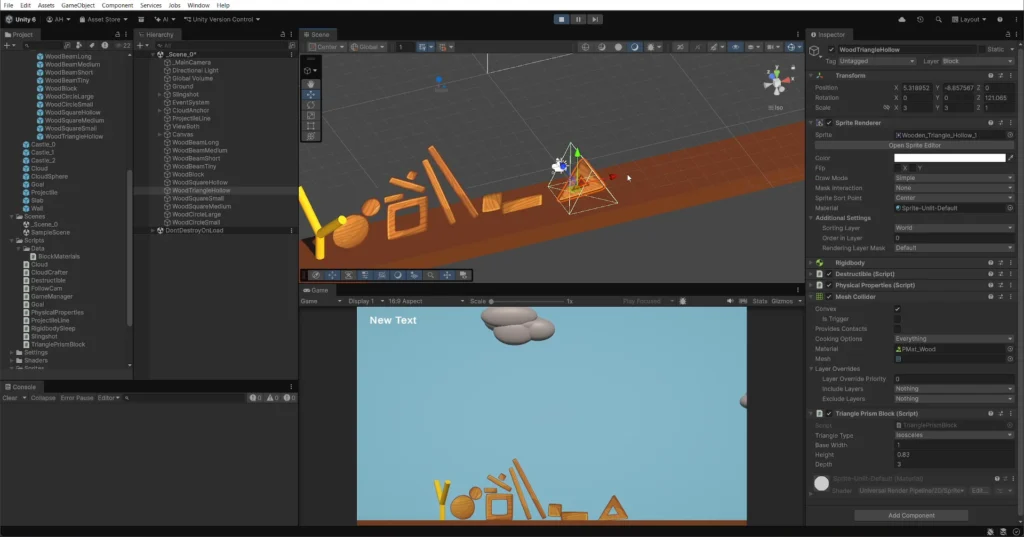Open Package Manager icon beside Asset Store
This screenshot has height=537, width=1024.
[x=141, y=20]
